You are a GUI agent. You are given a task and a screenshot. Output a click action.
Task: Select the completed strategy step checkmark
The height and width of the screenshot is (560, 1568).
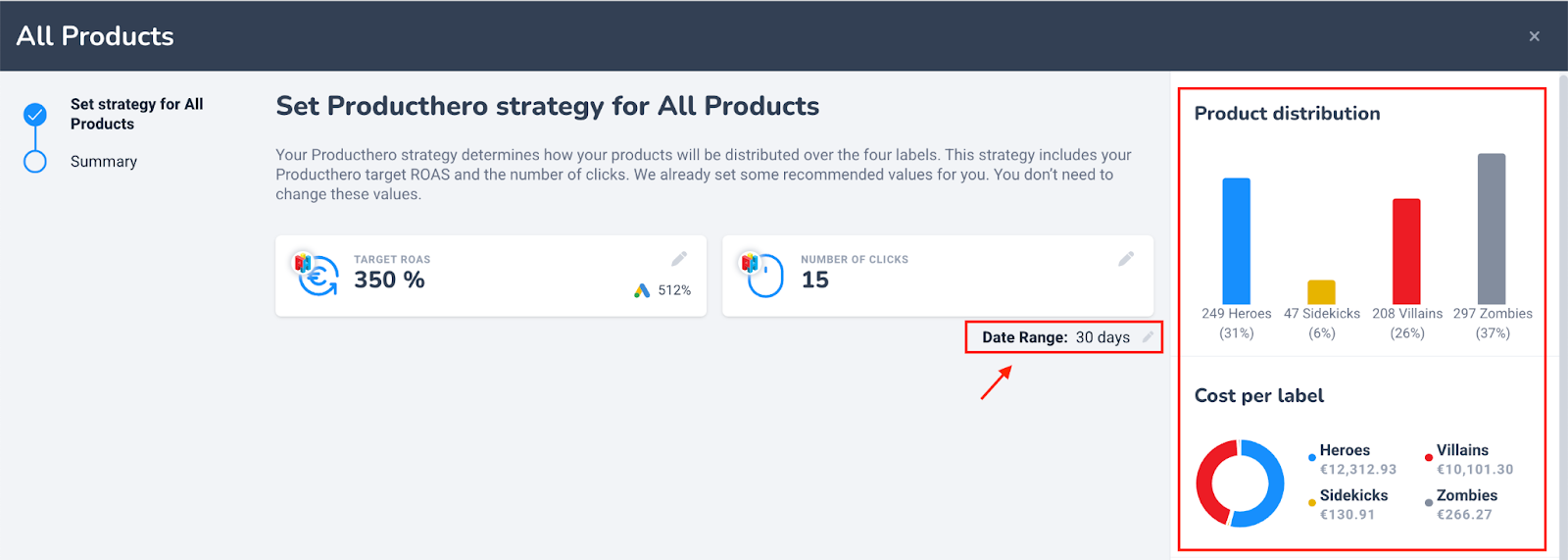tap(35, 115)
